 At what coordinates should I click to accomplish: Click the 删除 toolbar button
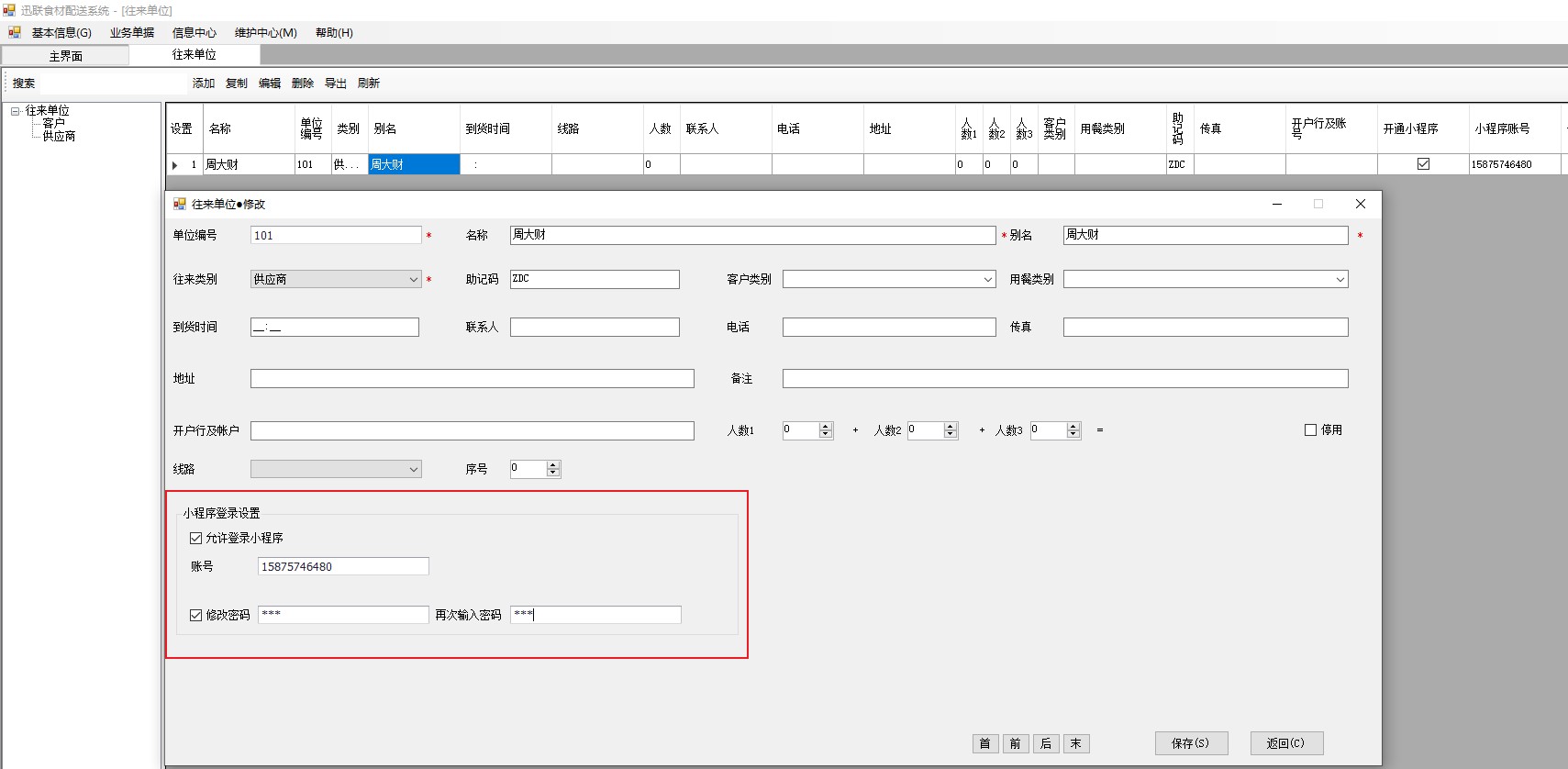303,83
